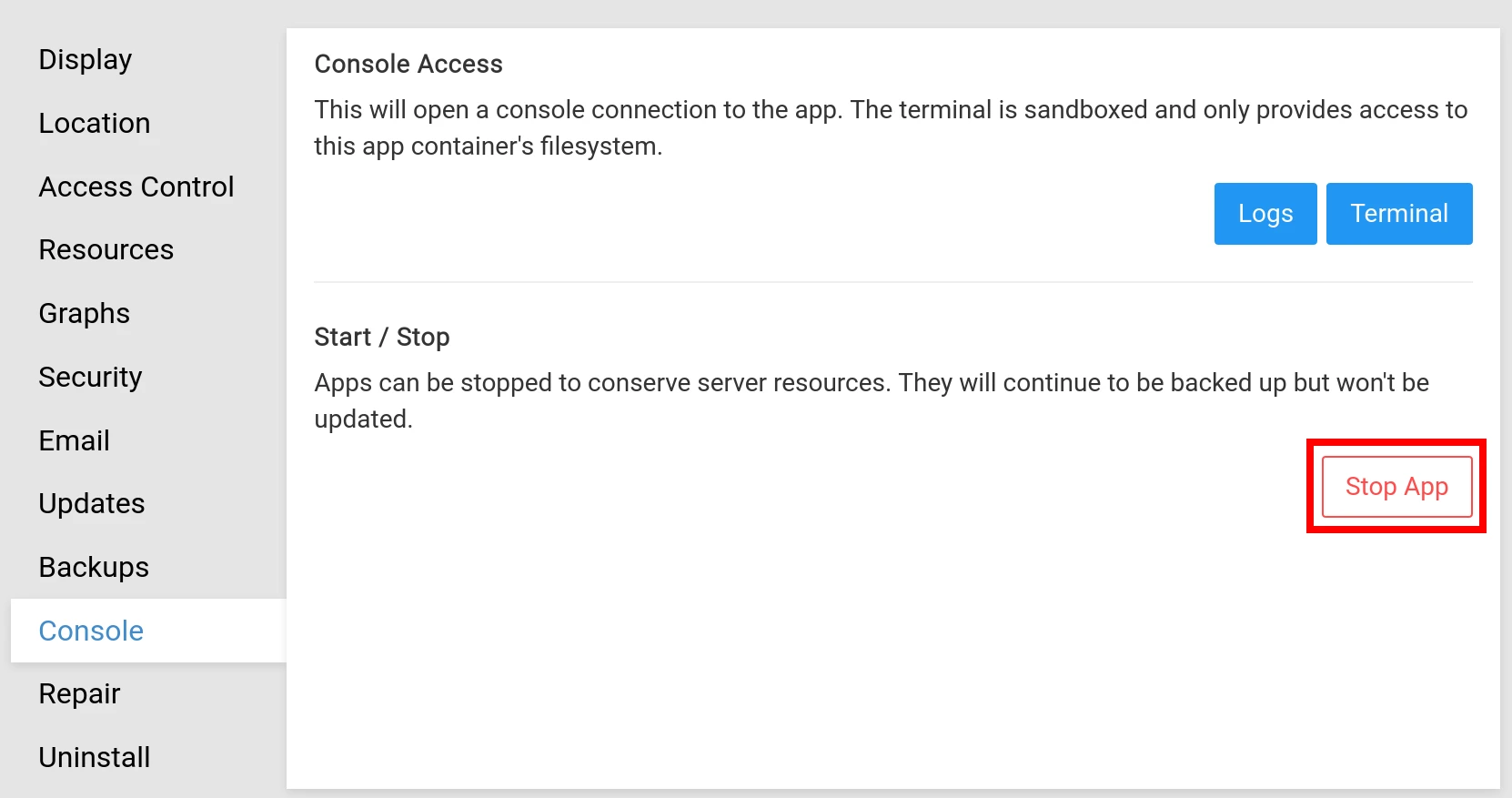Screen dimensions: 1512x798
Task: Click the stopped apps description paragraph
Action: point(871,401)
